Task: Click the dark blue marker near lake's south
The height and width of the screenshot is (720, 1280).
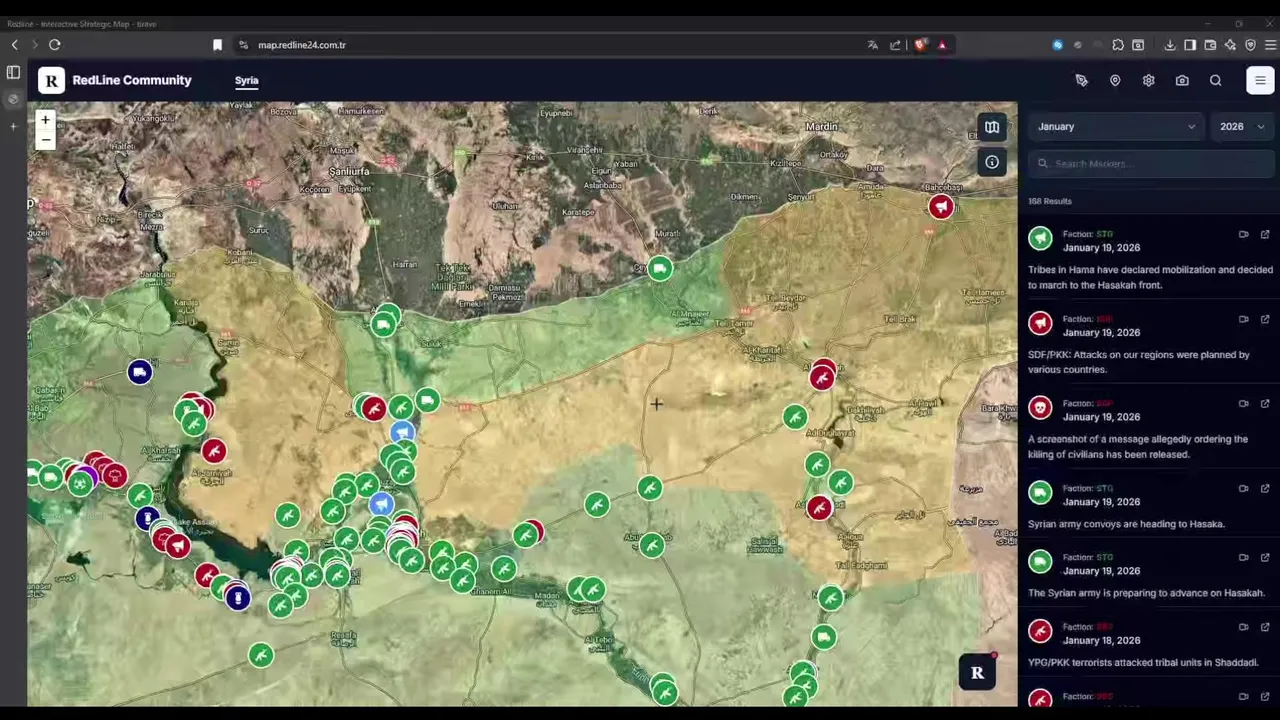Action: pyautogui.click(x=237, y=597)
